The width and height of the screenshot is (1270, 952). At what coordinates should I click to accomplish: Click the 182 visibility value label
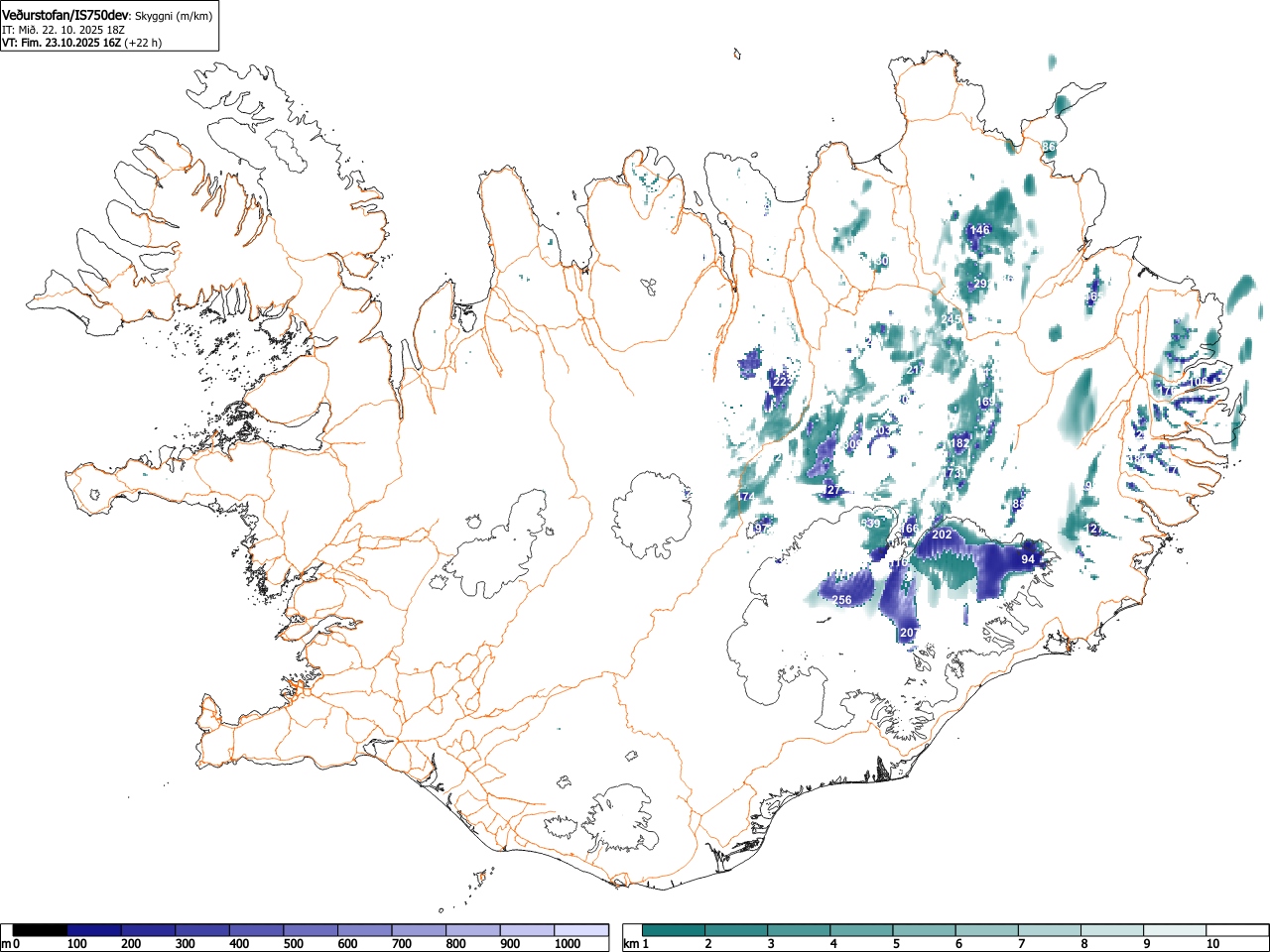(959, 443)
